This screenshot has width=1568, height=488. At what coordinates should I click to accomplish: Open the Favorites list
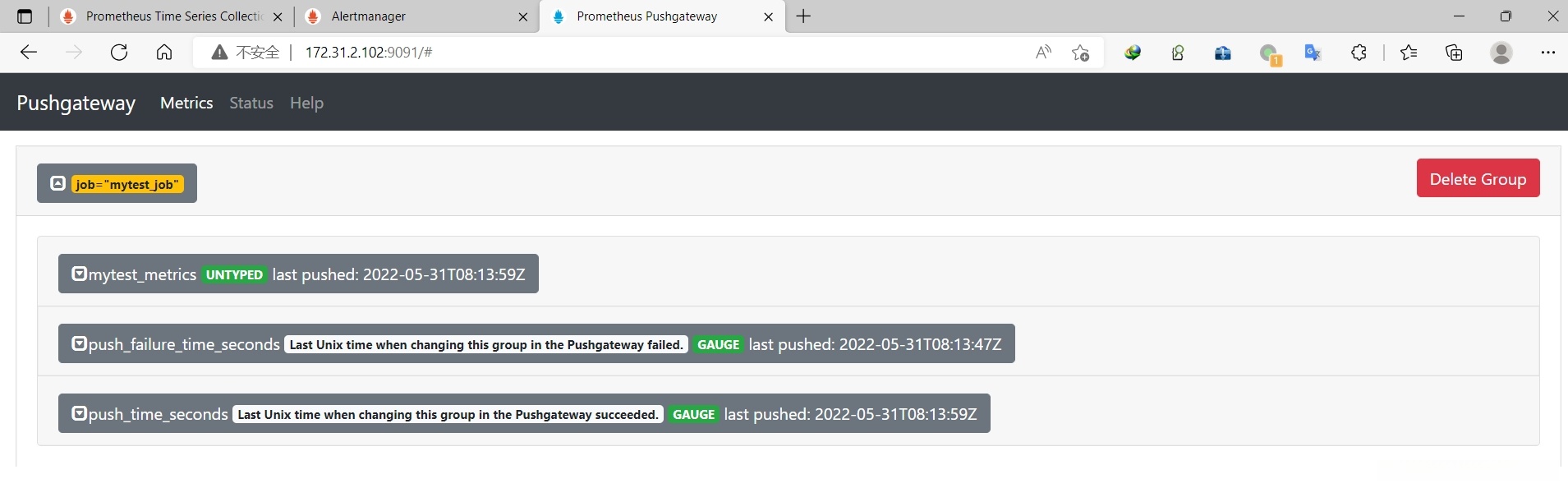[x=1409, y=53]
